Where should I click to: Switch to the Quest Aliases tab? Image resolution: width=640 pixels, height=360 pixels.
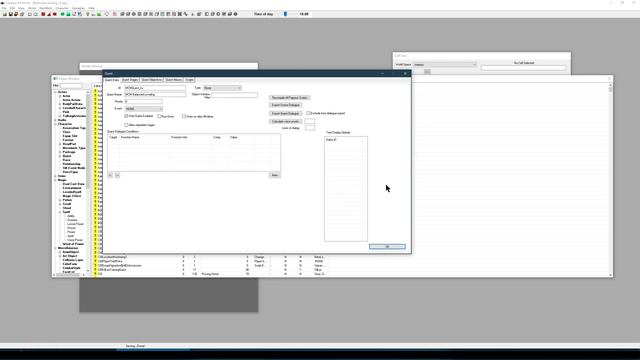[173, 80]
